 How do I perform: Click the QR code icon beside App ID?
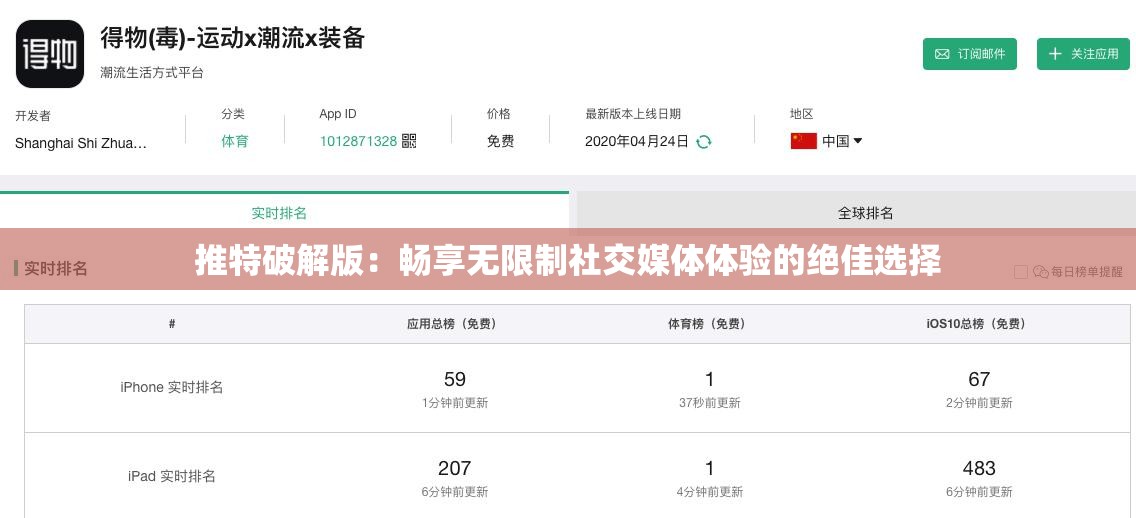[x=409, y=141]
